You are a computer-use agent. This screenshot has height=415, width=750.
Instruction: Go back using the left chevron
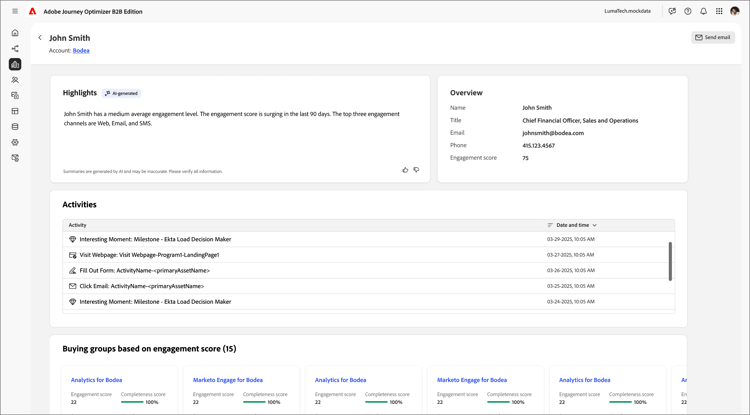point(40,38)
